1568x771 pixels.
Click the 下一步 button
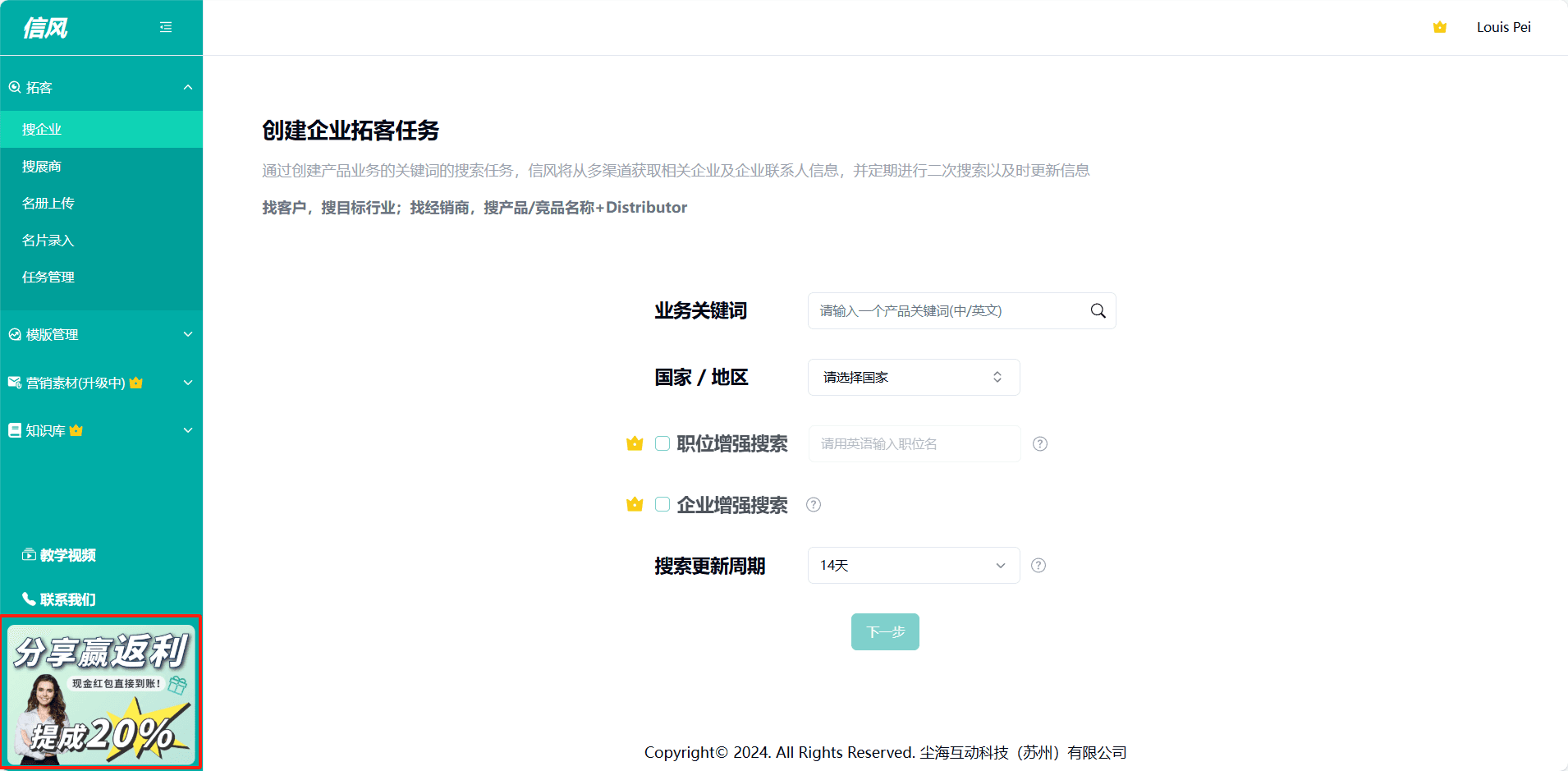(885, 631)
